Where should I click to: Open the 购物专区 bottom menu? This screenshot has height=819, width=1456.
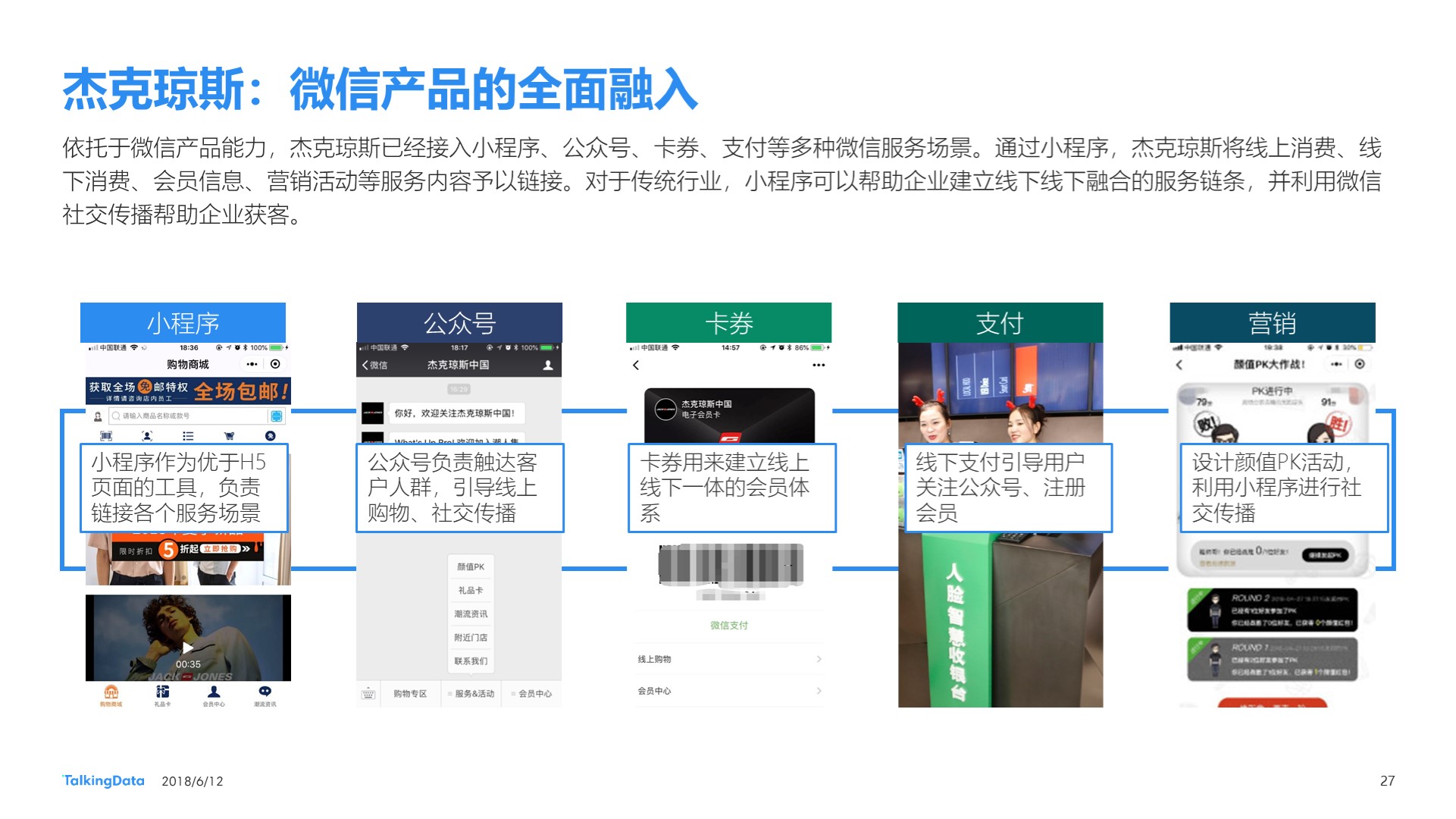pyautogui.click(x=410, y=693)
